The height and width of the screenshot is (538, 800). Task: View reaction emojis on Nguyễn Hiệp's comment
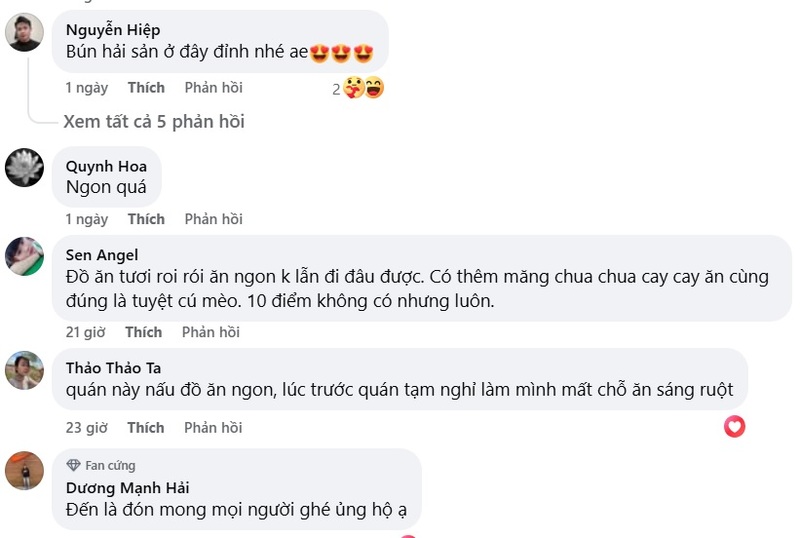[364, 88]
